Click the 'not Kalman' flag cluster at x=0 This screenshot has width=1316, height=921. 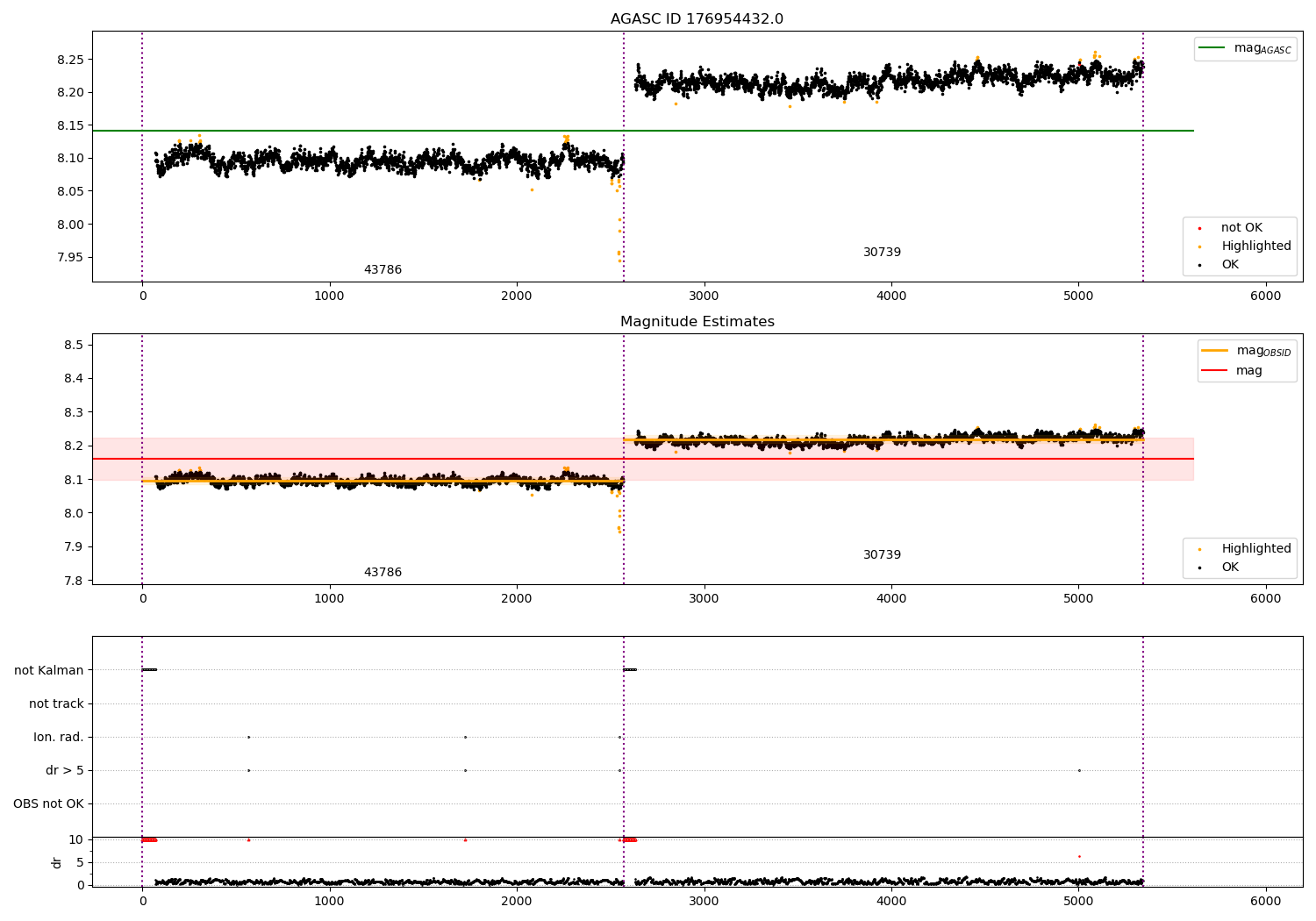(x=149, y=670)
